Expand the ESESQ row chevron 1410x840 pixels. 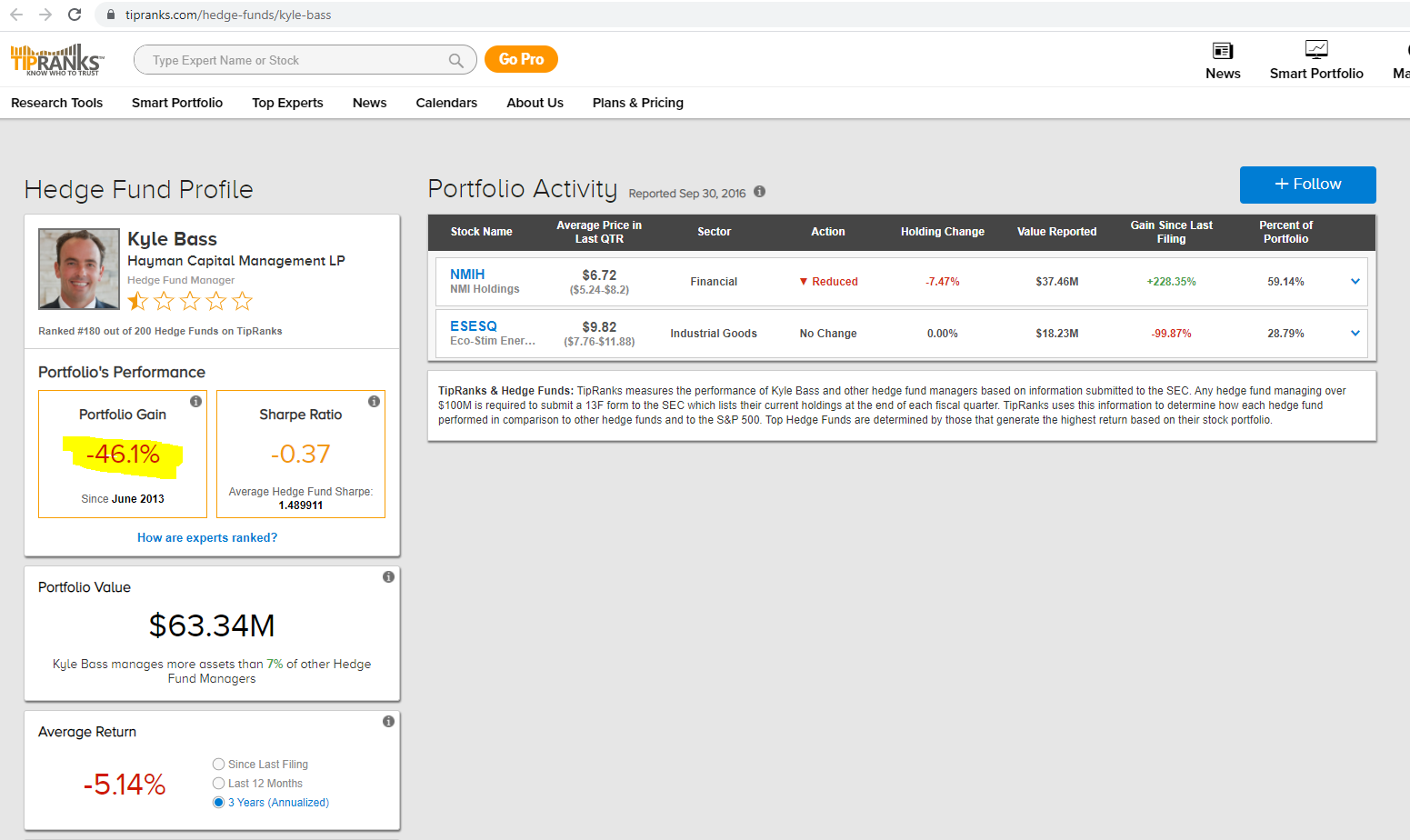click(x=1355, y=334)
